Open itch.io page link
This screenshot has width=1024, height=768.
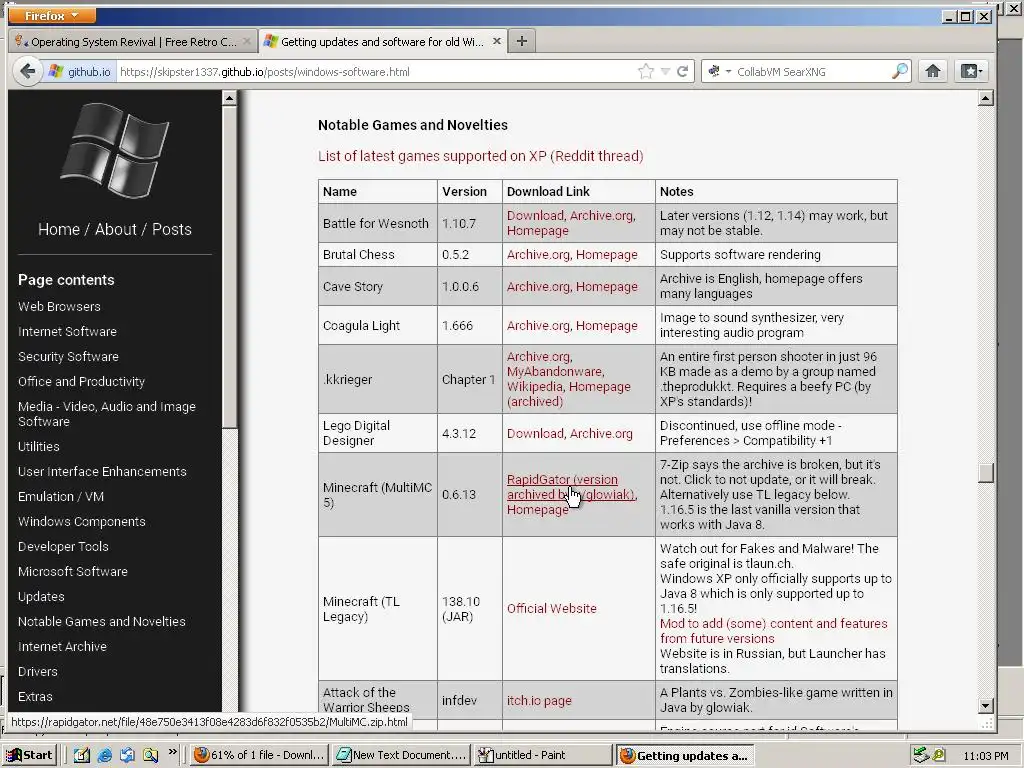(x=539, y=700)
